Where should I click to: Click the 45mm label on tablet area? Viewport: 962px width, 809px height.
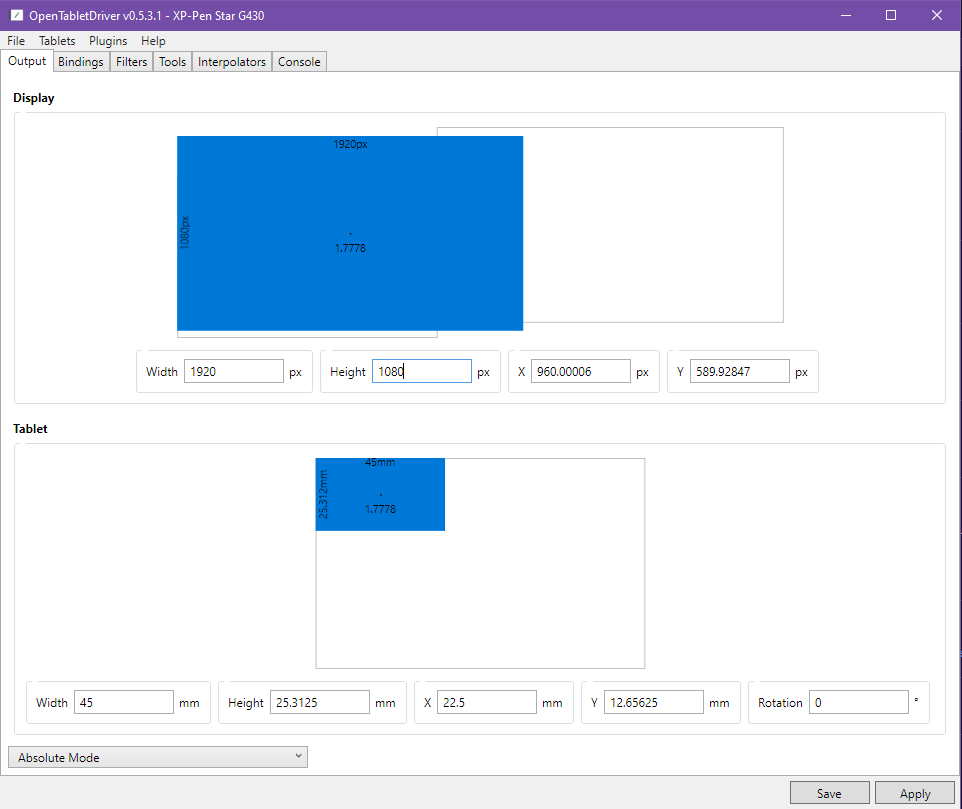click(380, 462)
